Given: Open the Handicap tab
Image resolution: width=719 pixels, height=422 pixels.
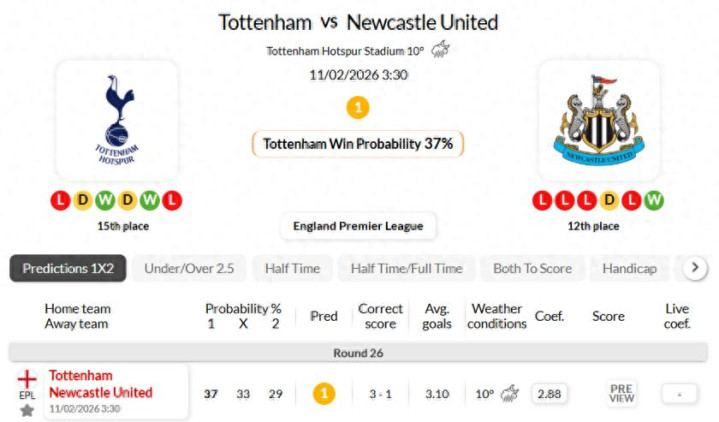Looking at the screenshot, I should pos(629,268).
